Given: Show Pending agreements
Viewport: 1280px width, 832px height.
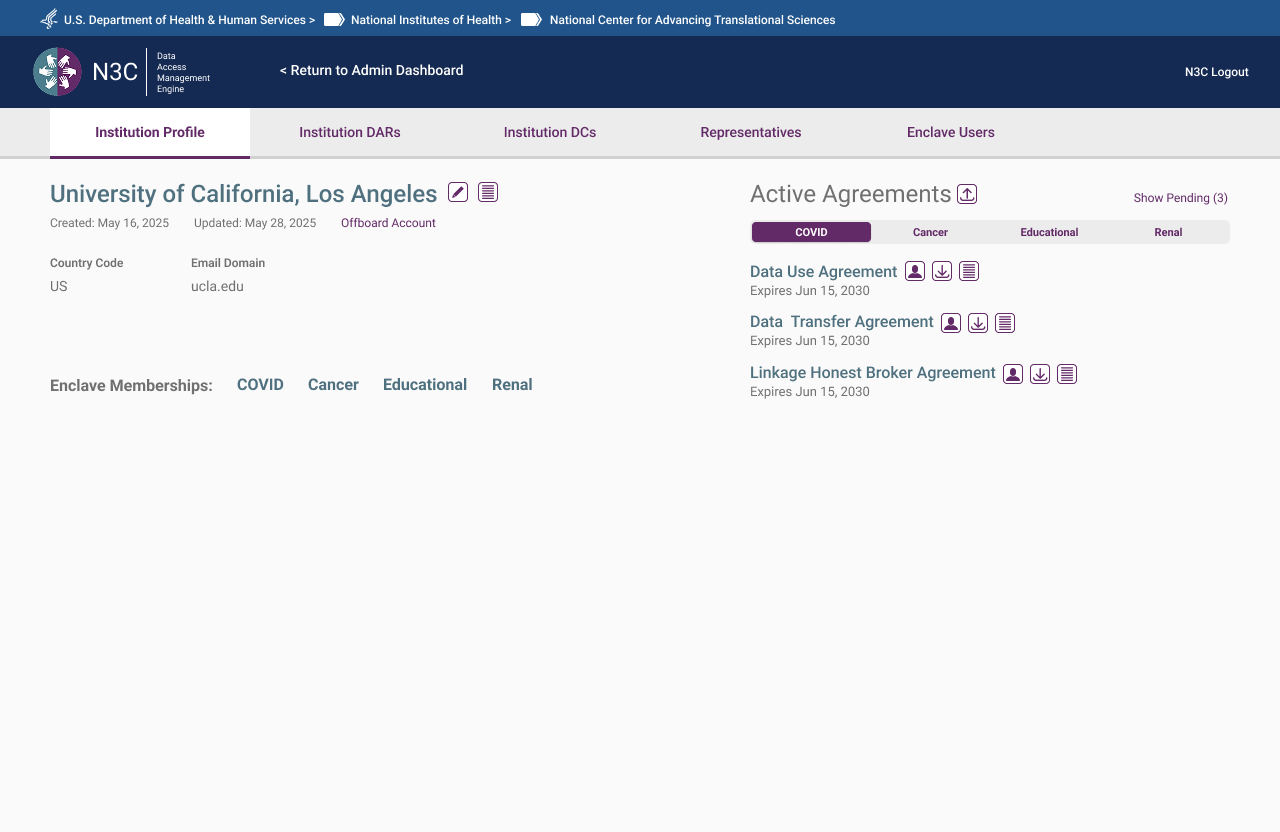Looking at the screenshot, I should point(1180,198).
